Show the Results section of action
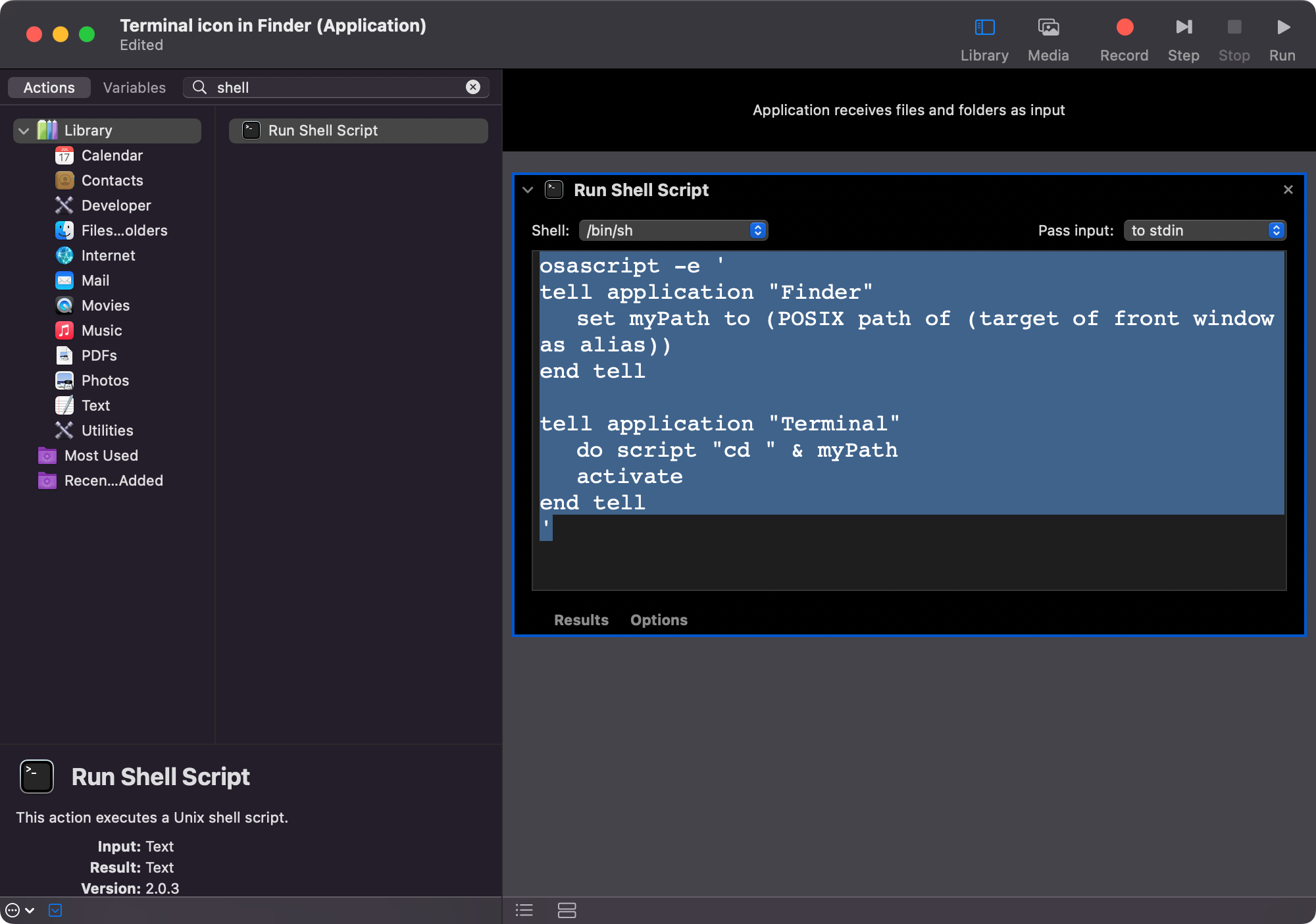The height and width of the screenshot is (924, 1316). tap(581, 620)
